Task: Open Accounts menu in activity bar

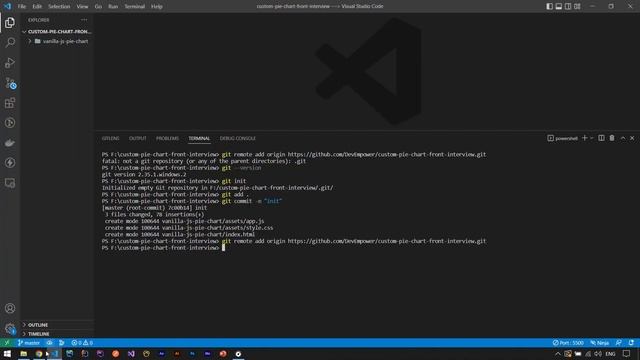Action: 10,308
